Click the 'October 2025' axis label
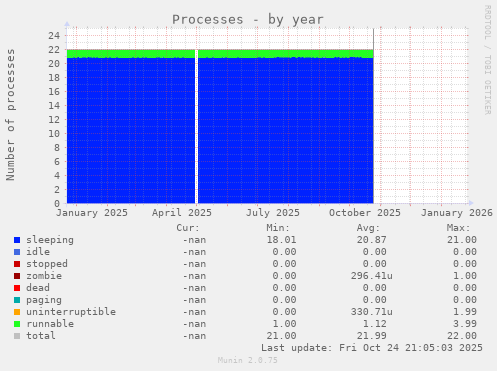The width and height of the screenshot is (497, 371). click(x=365, y=213)
